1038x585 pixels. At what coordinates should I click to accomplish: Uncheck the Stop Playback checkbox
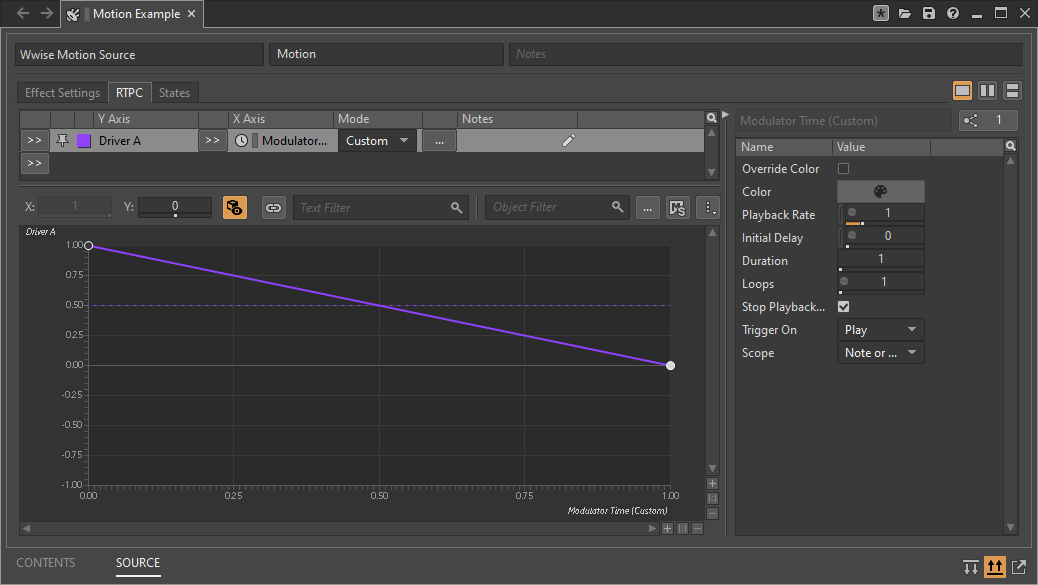click(843, 307)
